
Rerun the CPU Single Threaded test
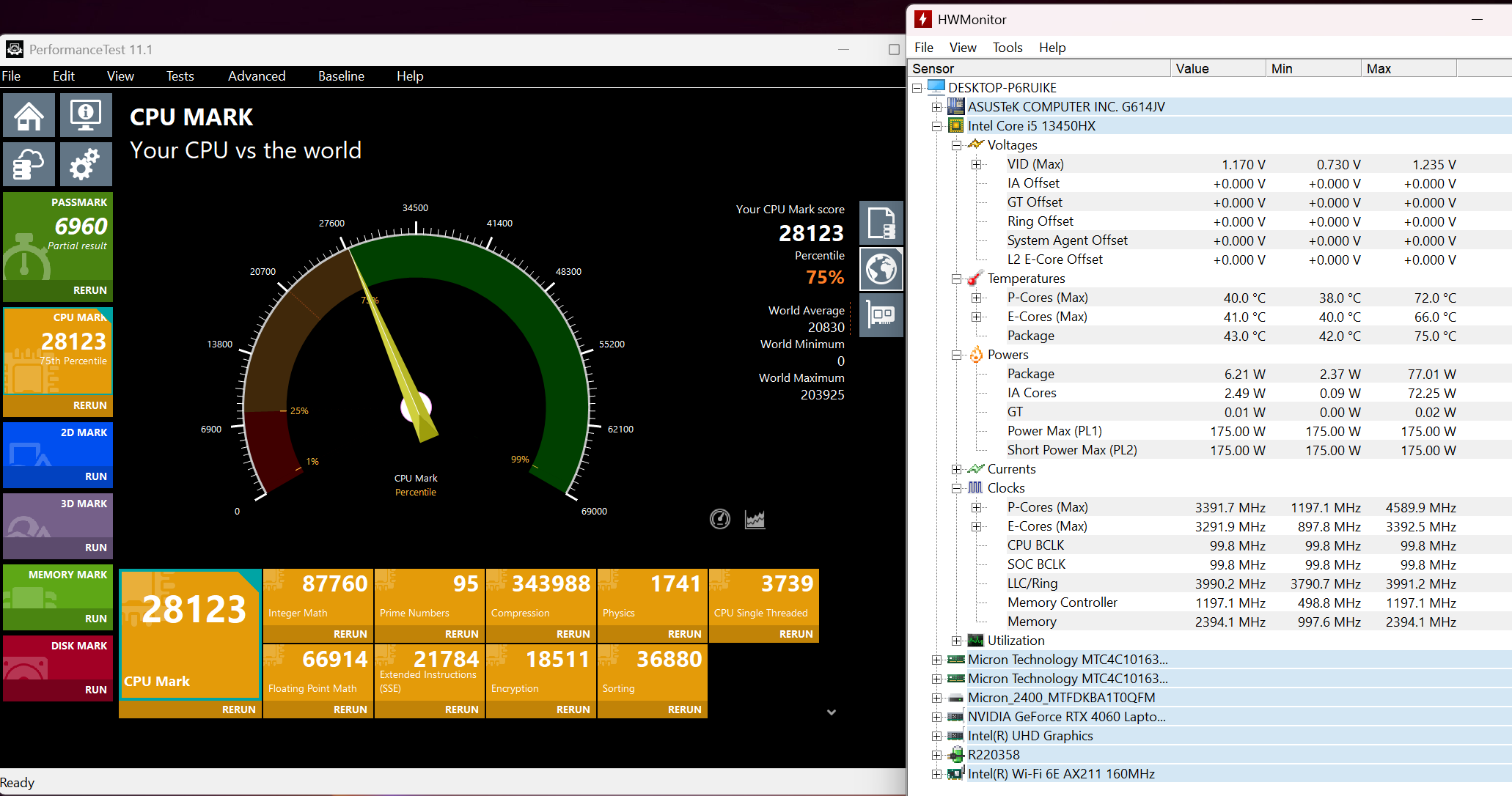coord(796,634)
